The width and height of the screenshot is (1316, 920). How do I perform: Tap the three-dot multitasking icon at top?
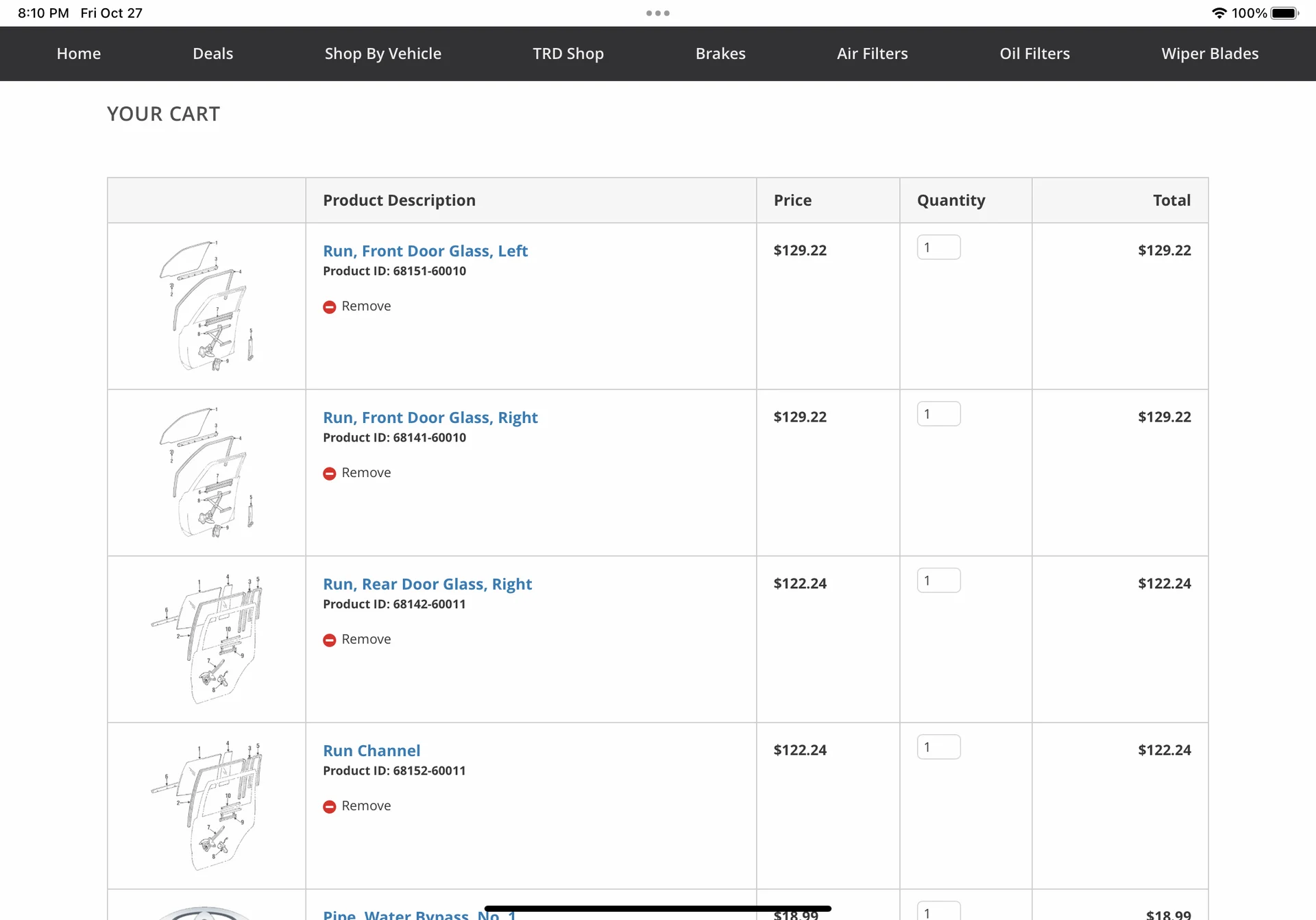pyautogui.click(x=657, y=13)
